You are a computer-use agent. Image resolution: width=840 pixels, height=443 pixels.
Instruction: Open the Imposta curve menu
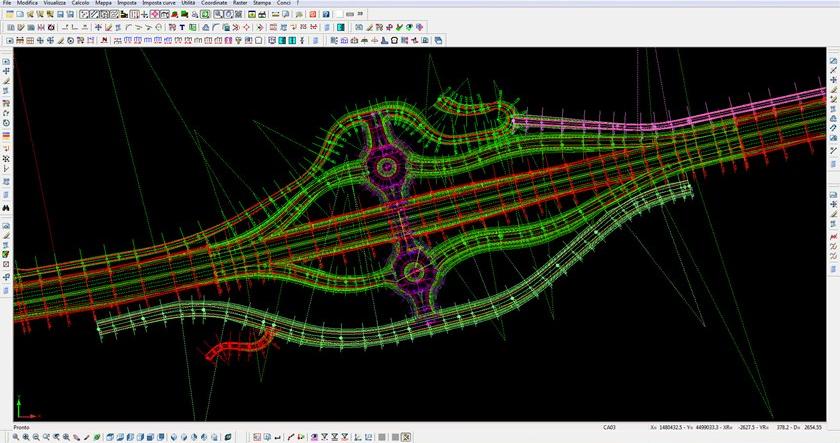click(159, 4)
